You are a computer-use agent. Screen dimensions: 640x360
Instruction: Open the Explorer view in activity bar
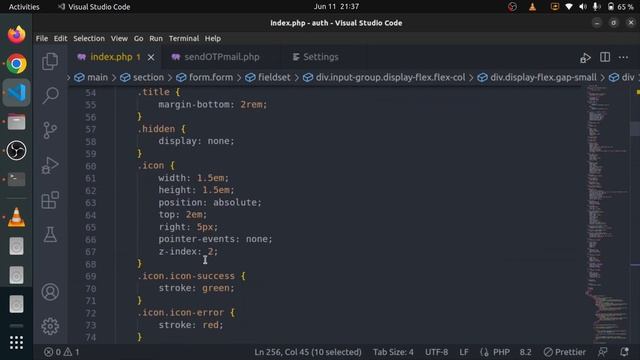50,62
